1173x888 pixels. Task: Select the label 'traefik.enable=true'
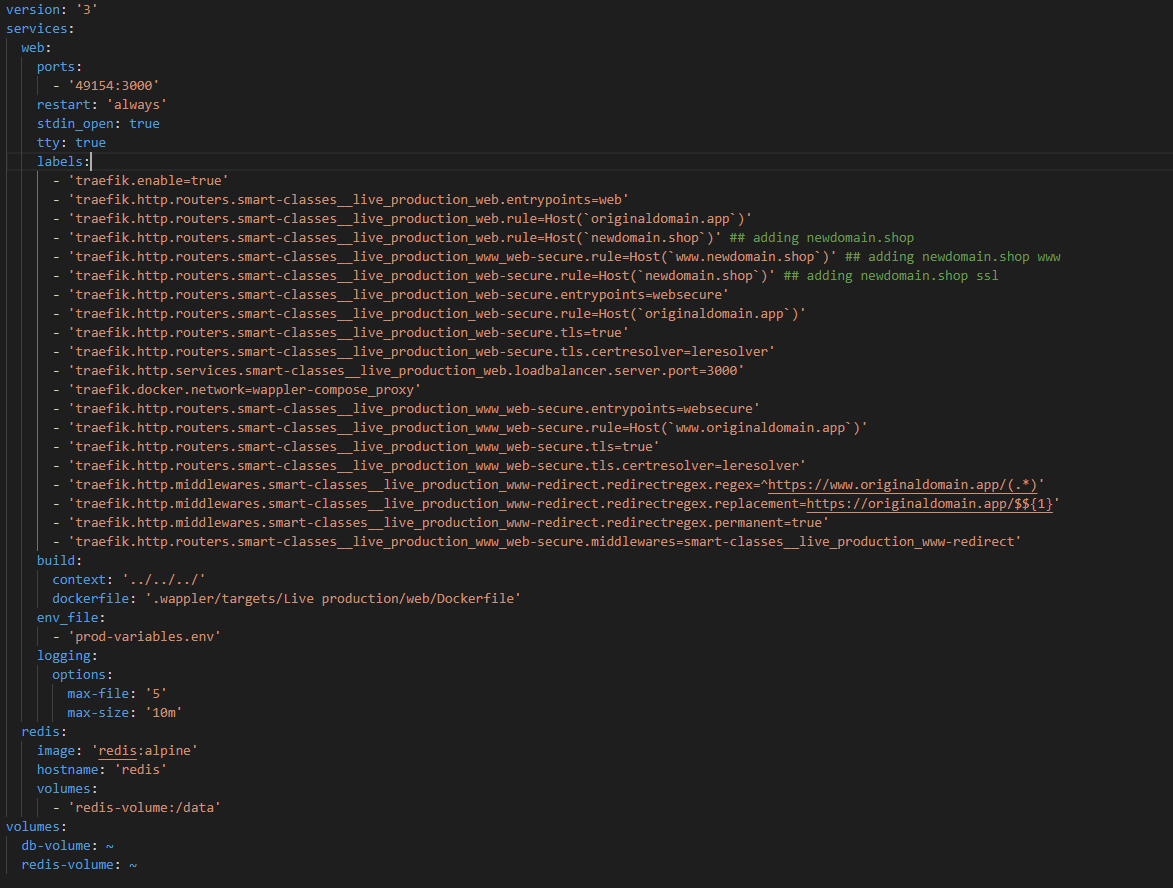pyautogui.click(x=148, y=181)
